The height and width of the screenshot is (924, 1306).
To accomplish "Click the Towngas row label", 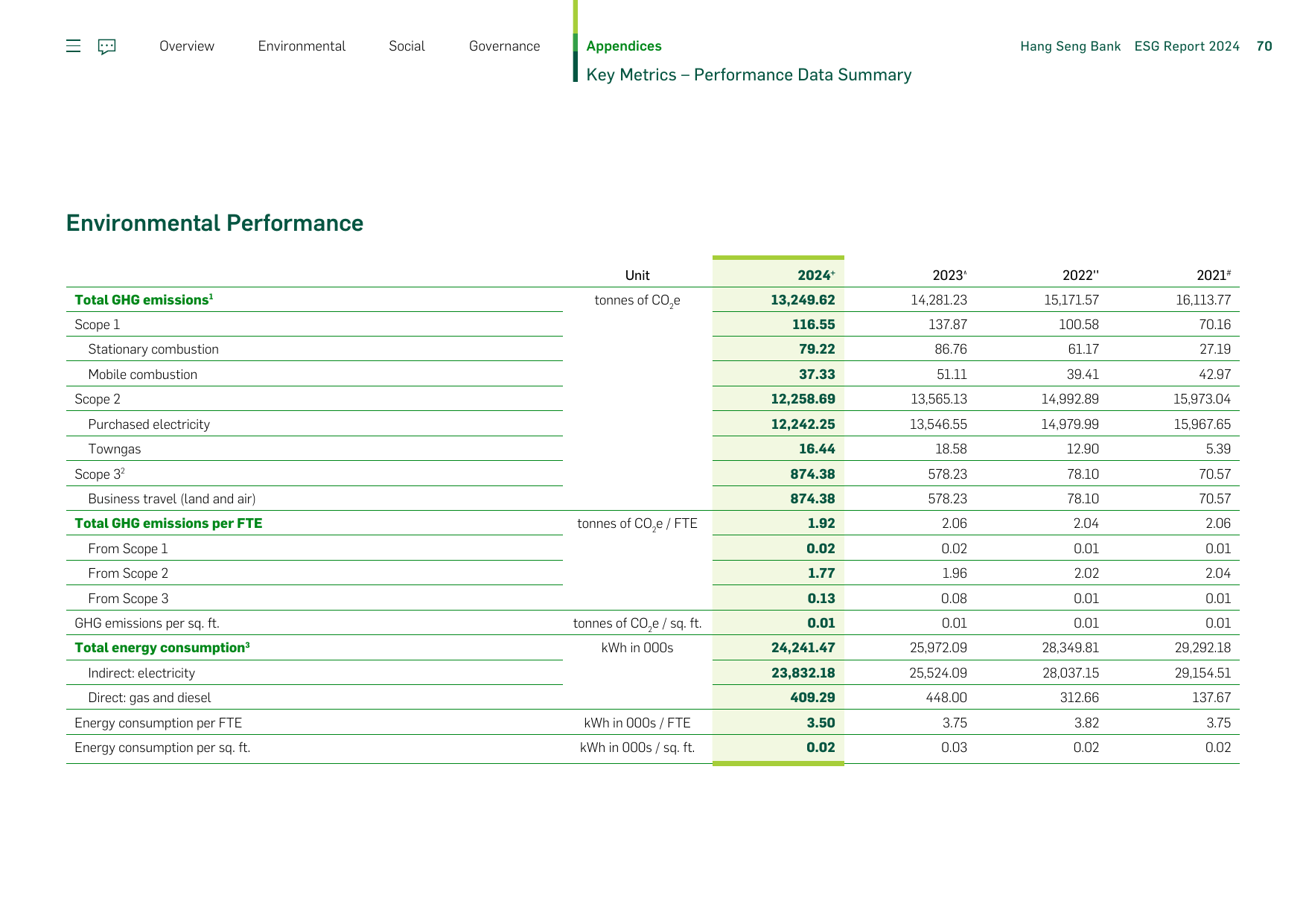I will pyautogui.click(x=115, y=449).
